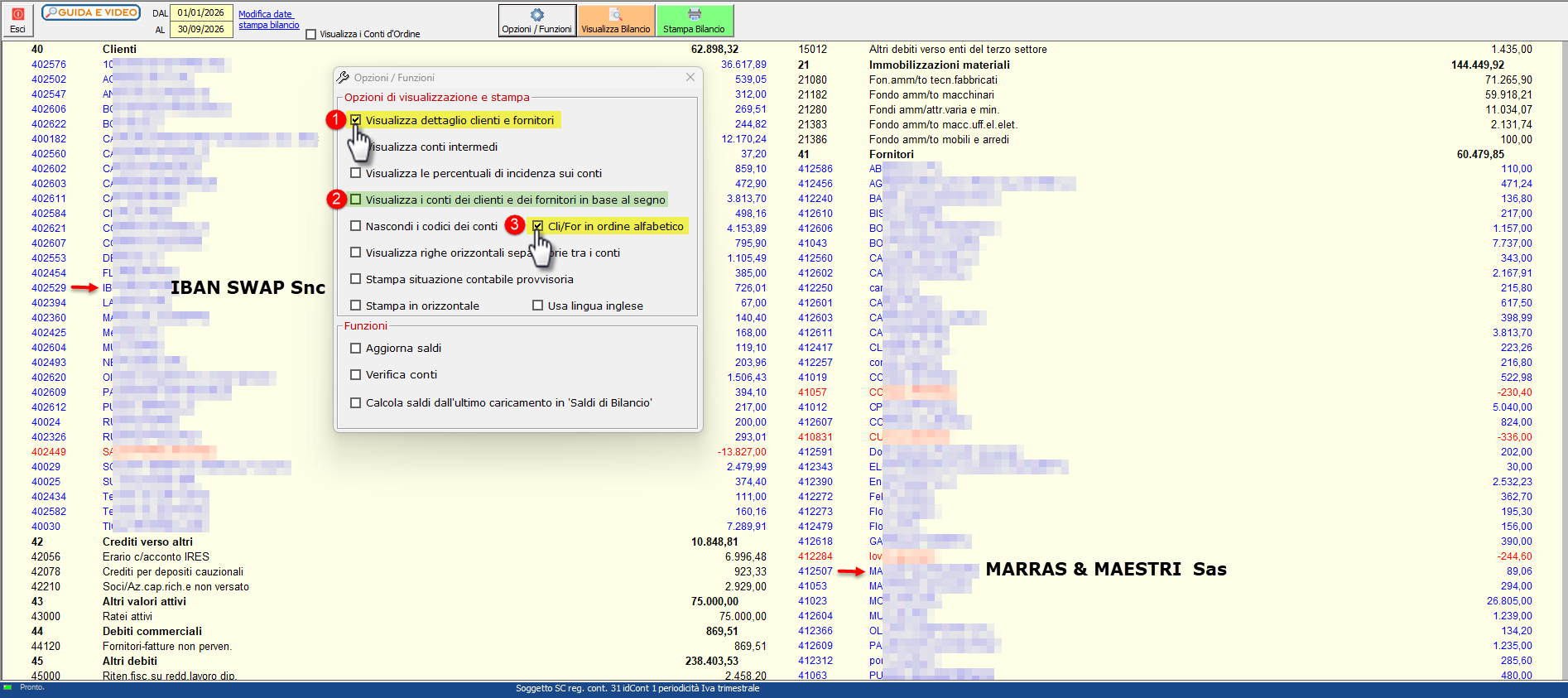Screen dimensions: 1568x698
Task: Click negative account 402449 in red
Action: [x=49, y=452]
